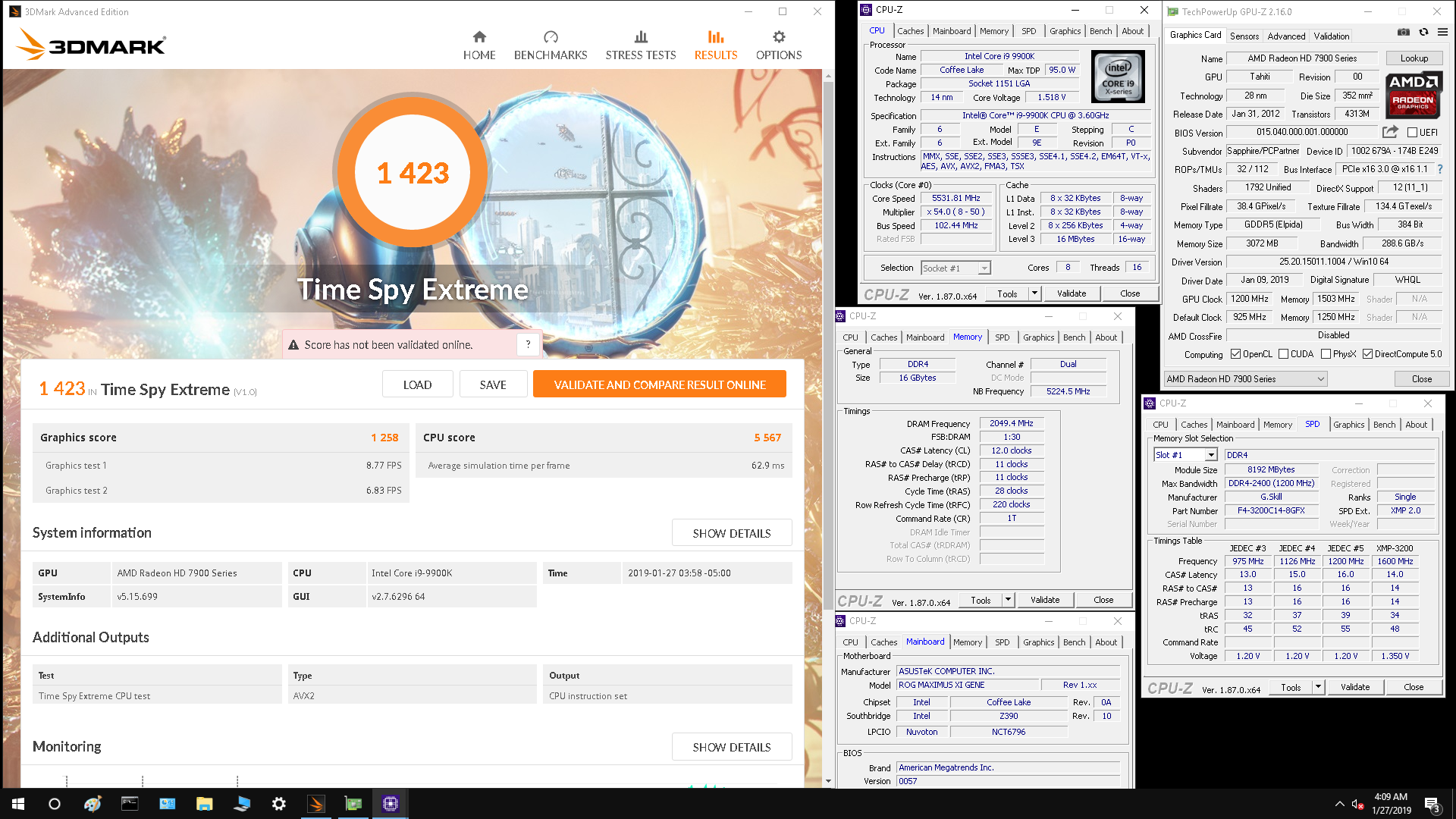Click the Time Spy Extreme CPU test row
This screenshot has height=819, width=1456.
point(412,695)
